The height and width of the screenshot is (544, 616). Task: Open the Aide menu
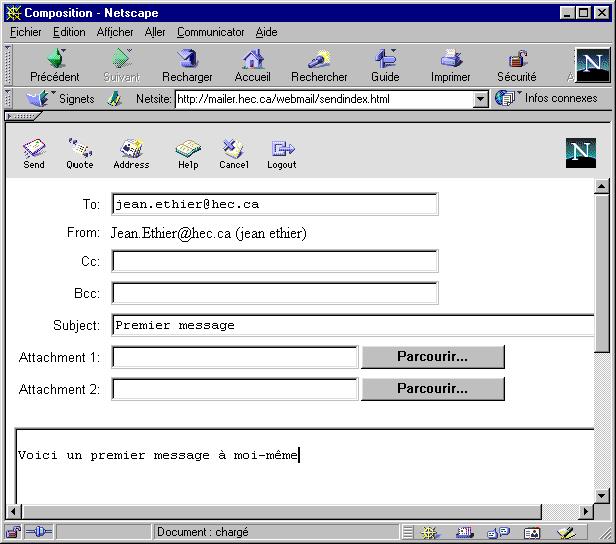[x=266, y=32]
